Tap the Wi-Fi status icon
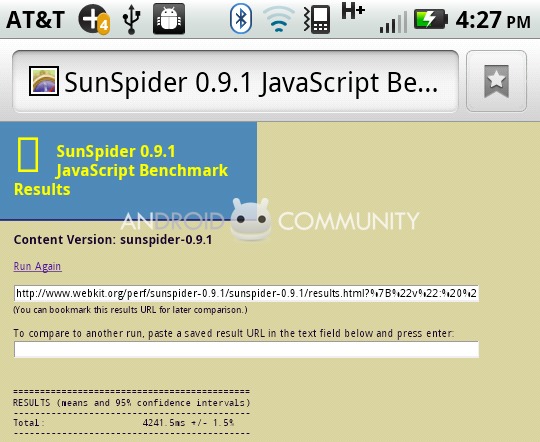 click(x=279, y=20)
